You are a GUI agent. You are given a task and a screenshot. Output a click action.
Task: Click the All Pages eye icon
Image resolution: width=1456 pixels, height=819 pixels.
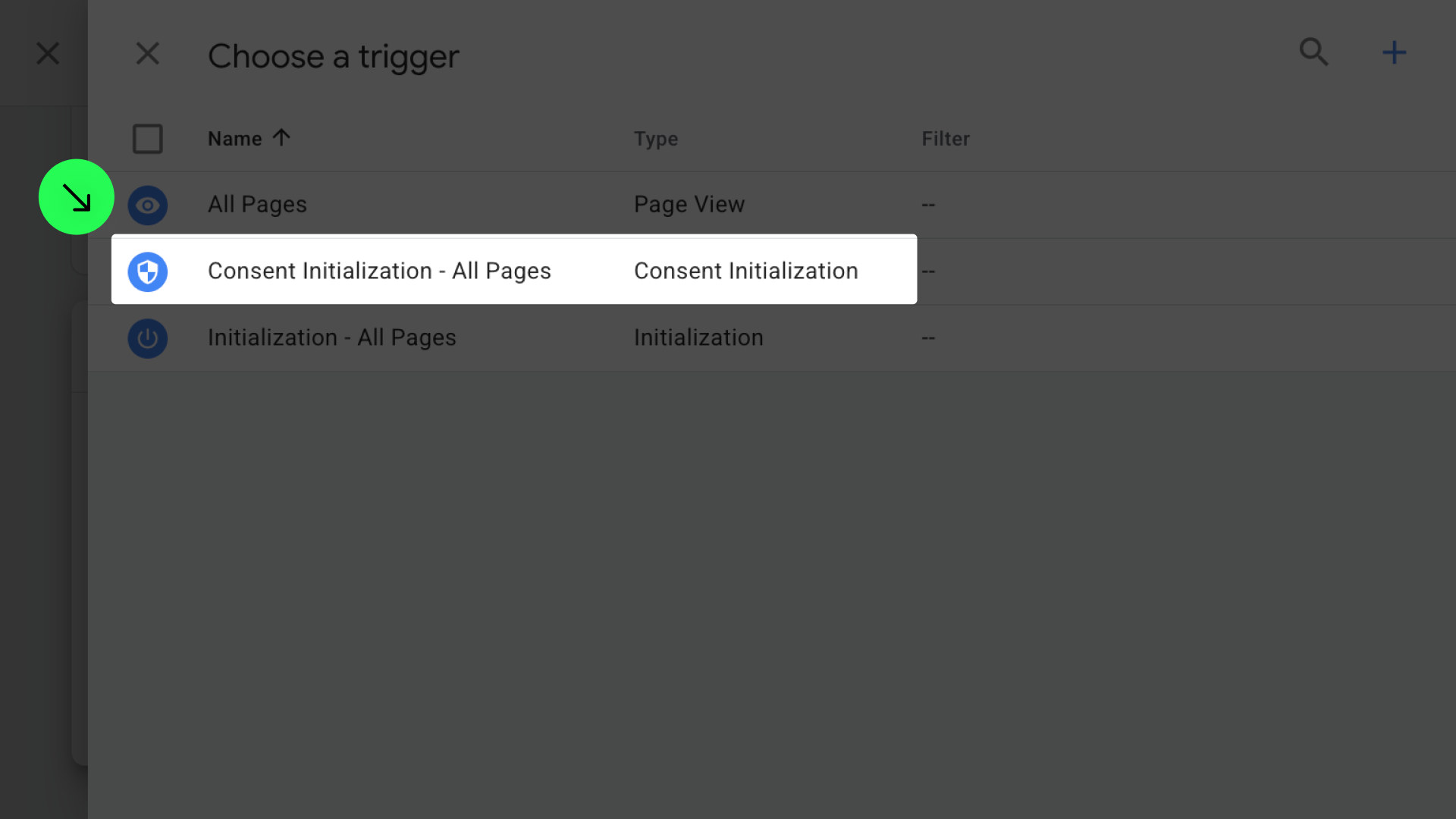148,206
